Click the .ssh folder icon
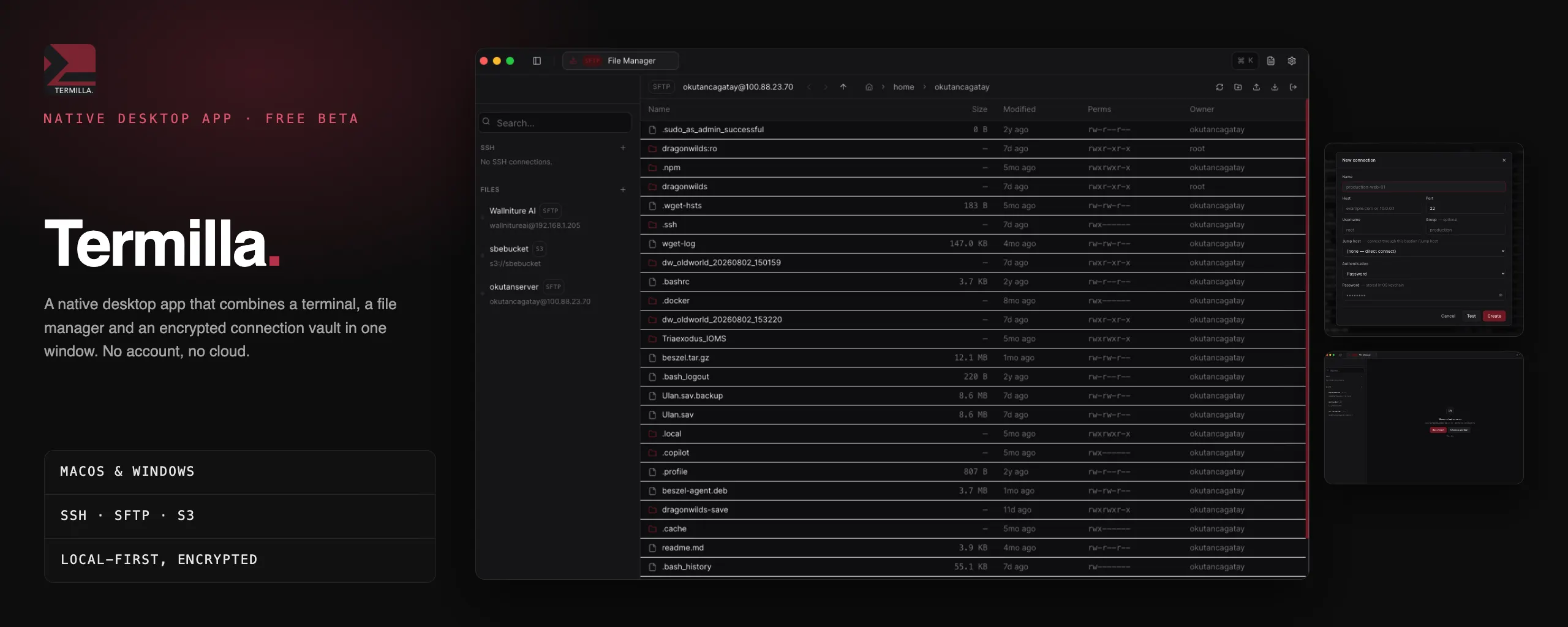 652,225
